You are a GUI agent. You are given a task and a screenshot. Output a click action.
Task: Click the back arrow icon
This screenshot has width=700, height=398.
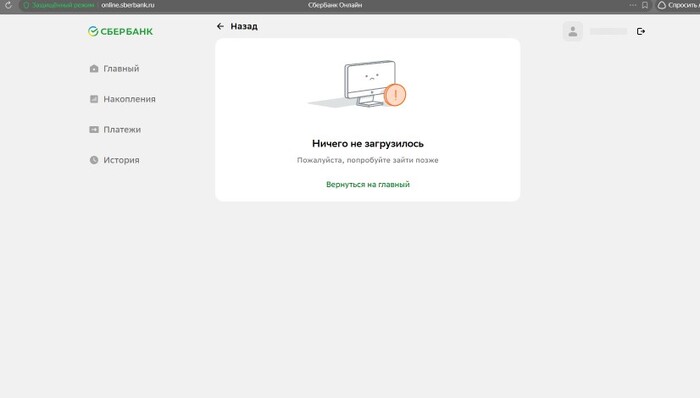220,26
